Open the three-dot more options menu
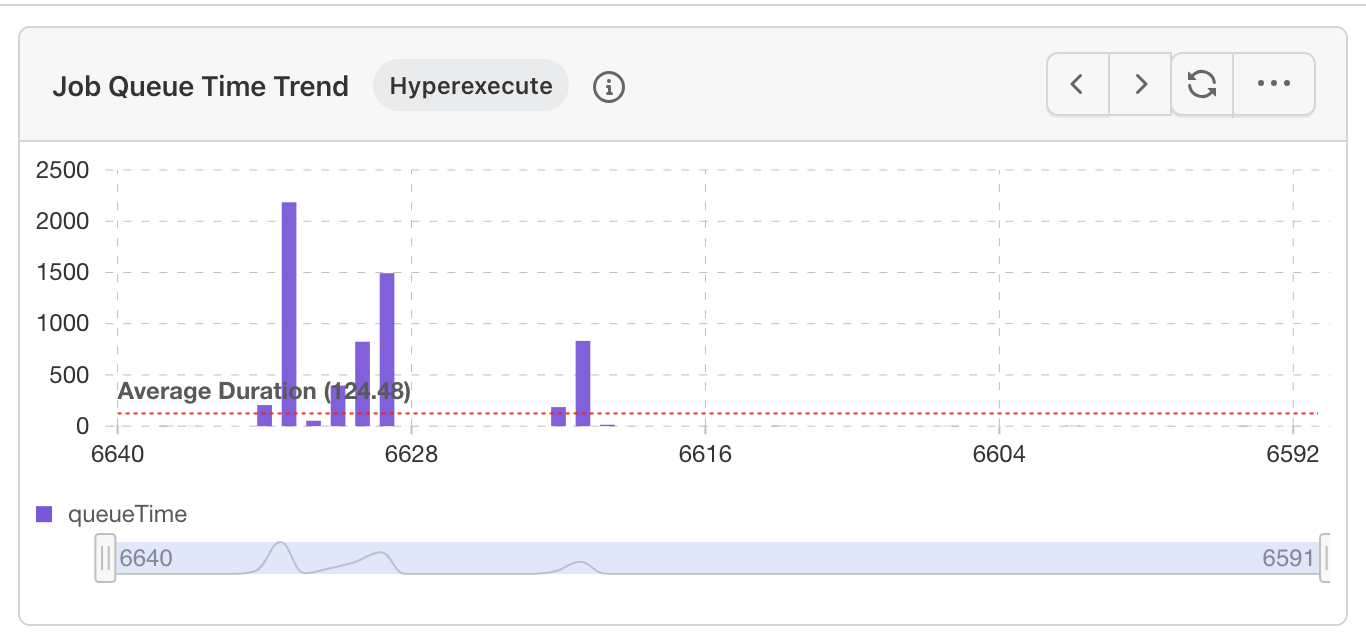This screenshot has width=1366, height=642. pos(1274,85)
